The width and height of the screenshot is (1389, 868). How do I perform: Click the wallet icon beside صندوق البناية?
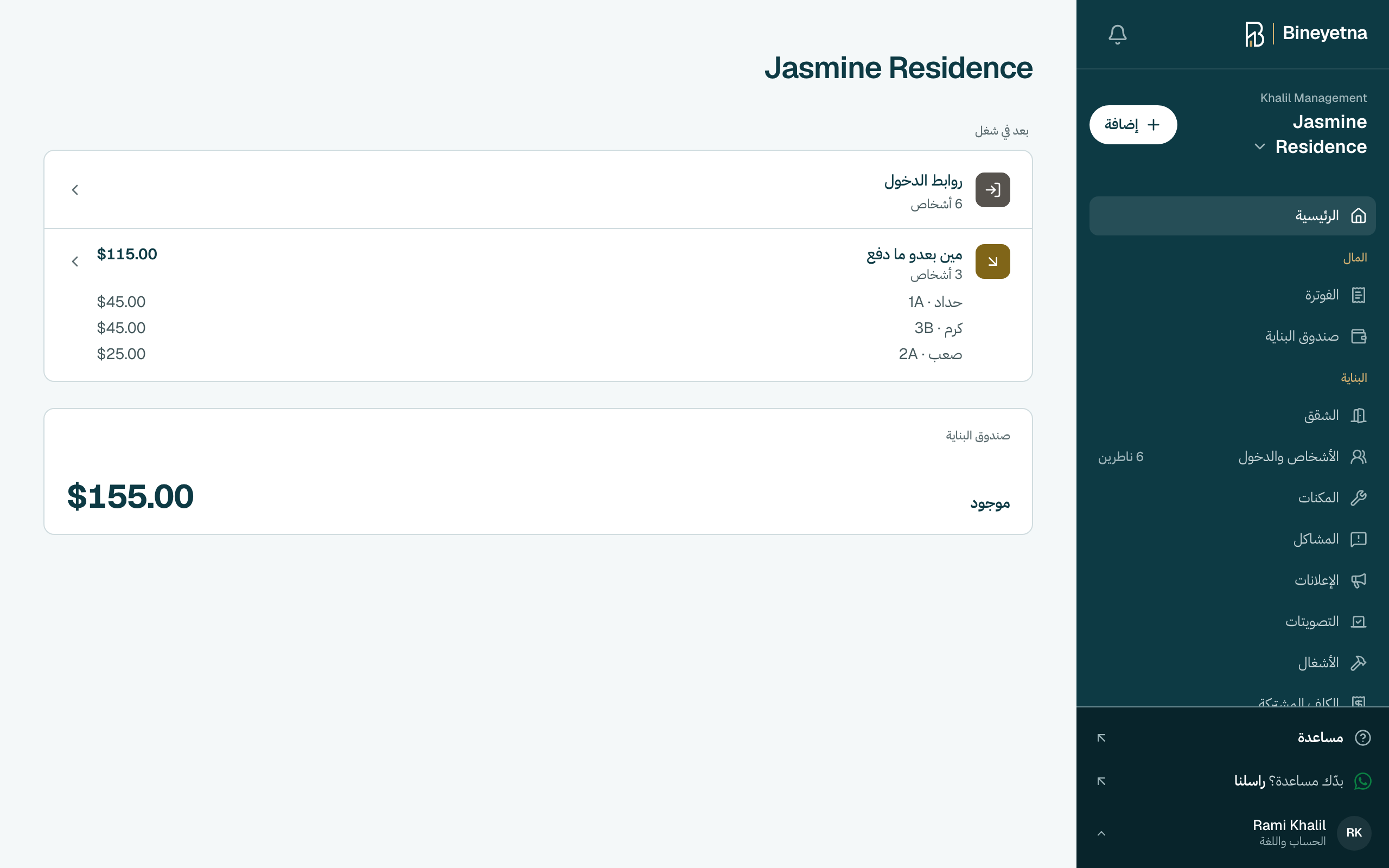tap(1358, 336)
